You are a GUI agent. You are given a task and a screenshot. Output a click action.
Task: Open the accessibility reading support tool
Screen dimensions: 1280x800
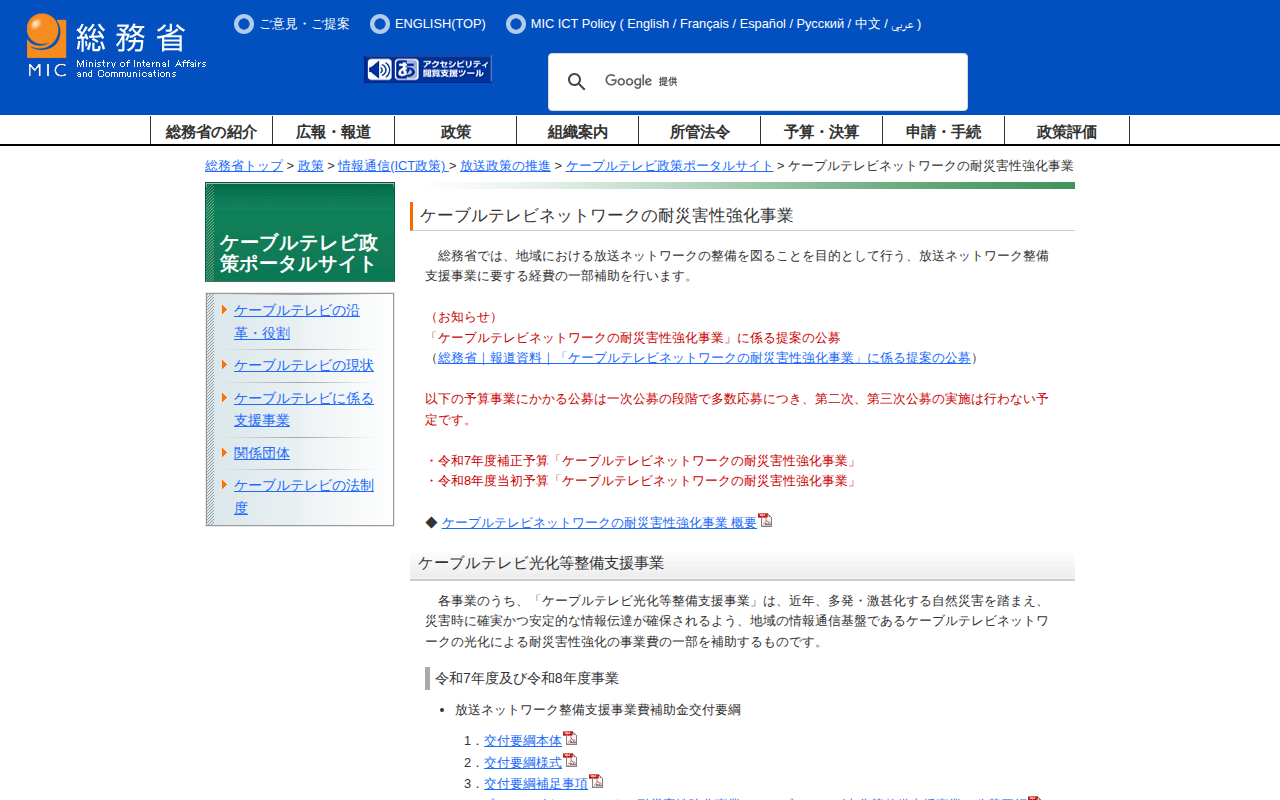428,69
